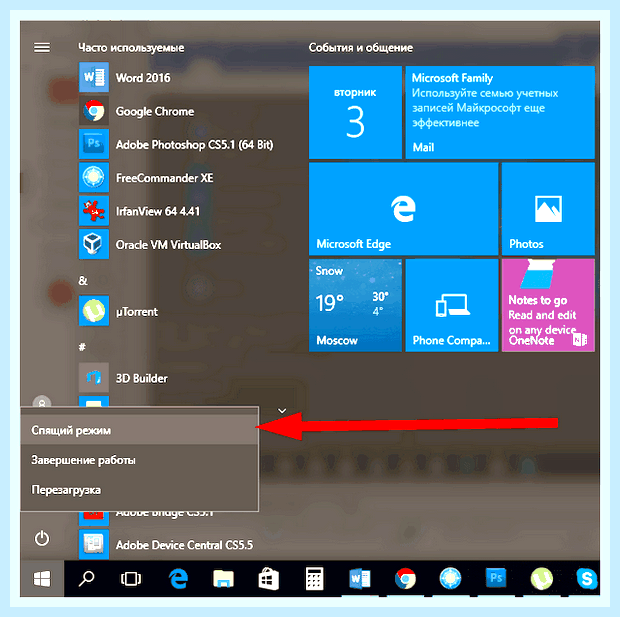Click the Google Chrome icon in app list
The image size is (620, 617).
coord(94,111)
